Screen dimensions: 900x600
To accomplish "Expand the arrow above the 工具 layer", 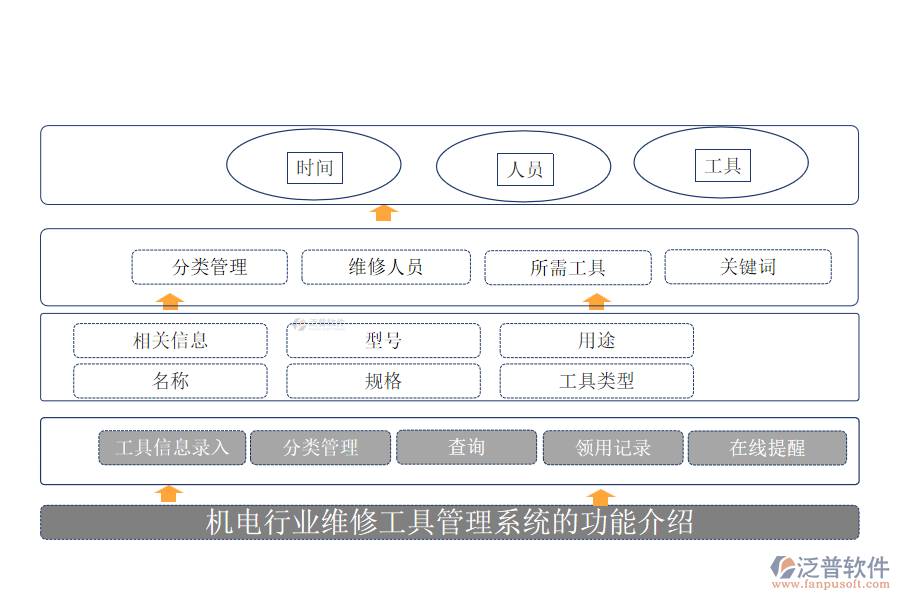I will 383,213.
